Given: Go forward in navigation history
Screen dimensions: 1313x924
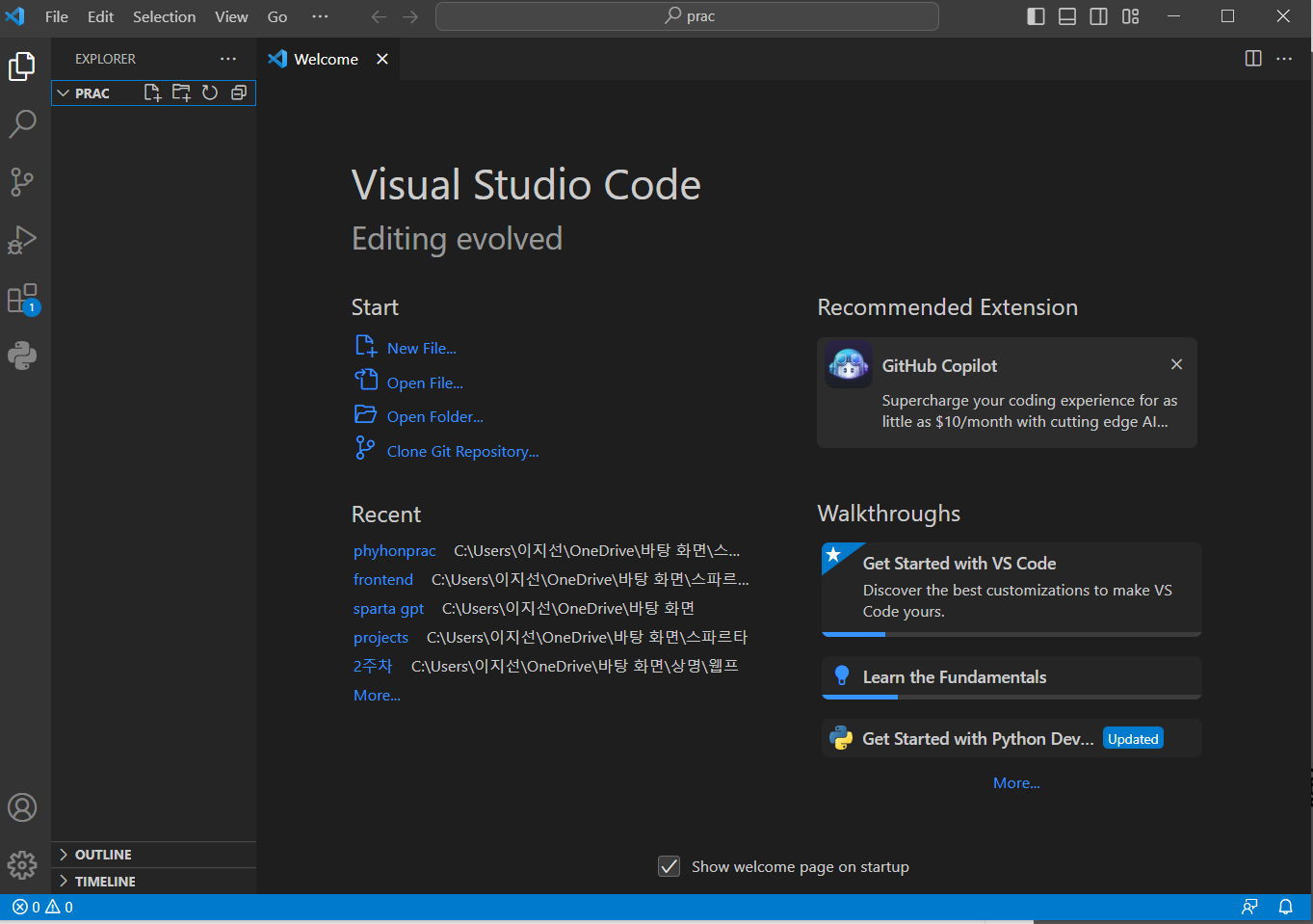Looking at the screenshot, I should [410, 16].
